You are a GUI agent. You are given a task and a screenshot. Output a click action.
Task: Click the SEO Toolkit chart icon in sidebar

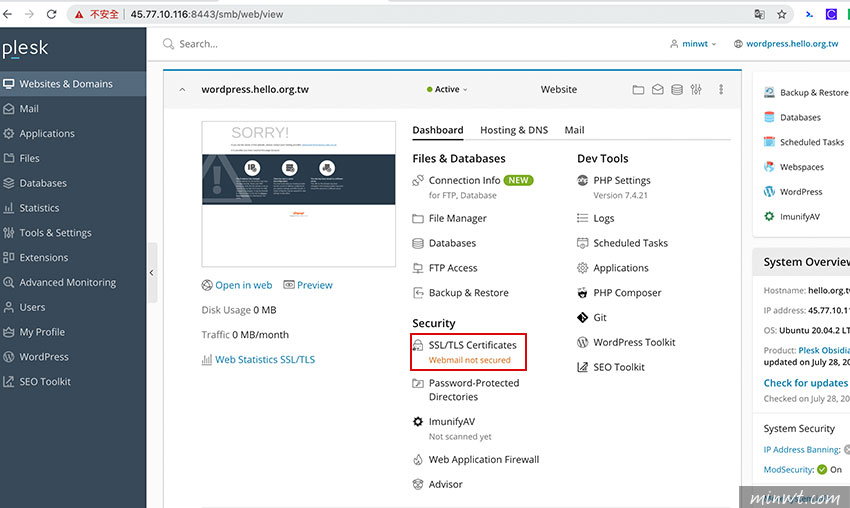9,382
